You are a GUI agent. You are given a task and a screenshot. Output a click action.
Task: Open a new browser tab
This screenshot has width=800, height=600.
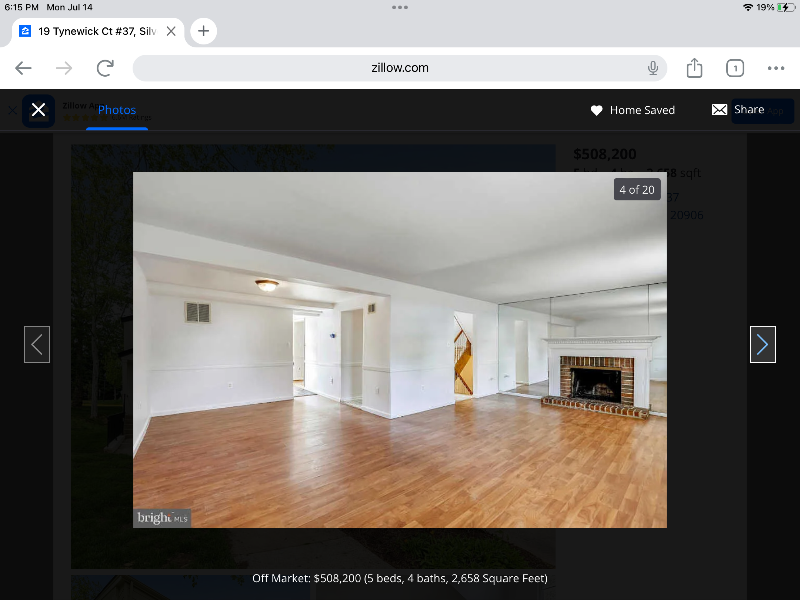(204, 31)
